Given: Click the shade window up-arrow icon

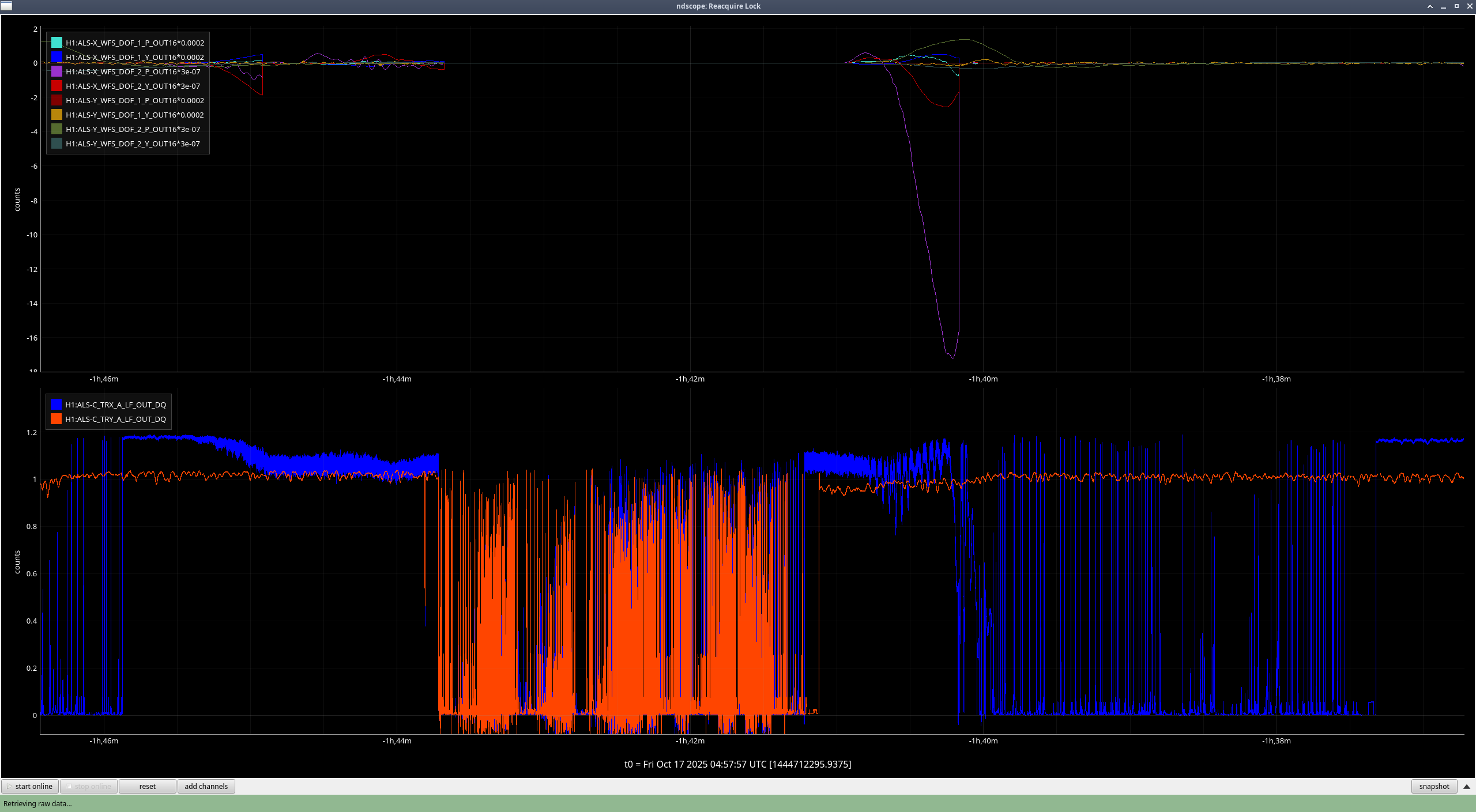Looking at the screenshot, I should tap(1430, 6).
